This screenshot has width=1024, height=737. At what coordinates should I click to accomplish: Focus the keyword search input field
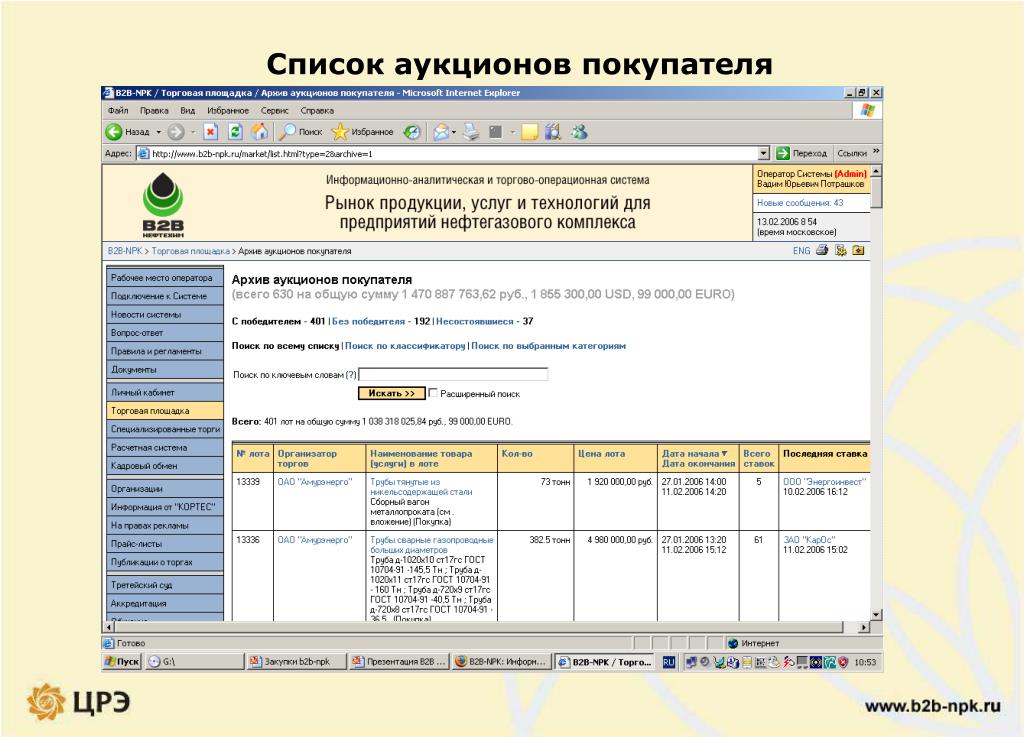[x=453, y=374]
